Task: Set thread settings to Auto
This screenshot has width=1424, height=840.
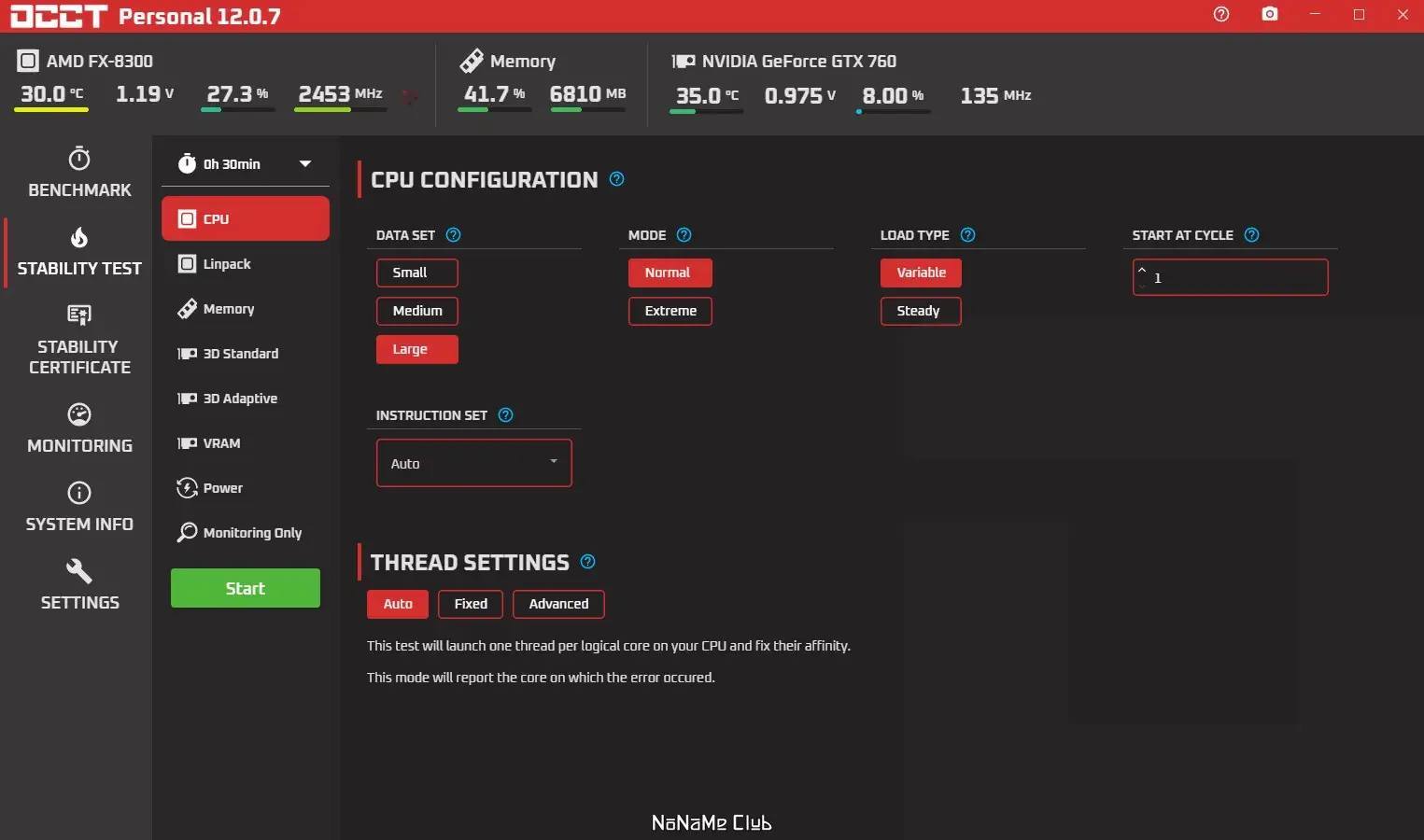Action: [398, 604]
